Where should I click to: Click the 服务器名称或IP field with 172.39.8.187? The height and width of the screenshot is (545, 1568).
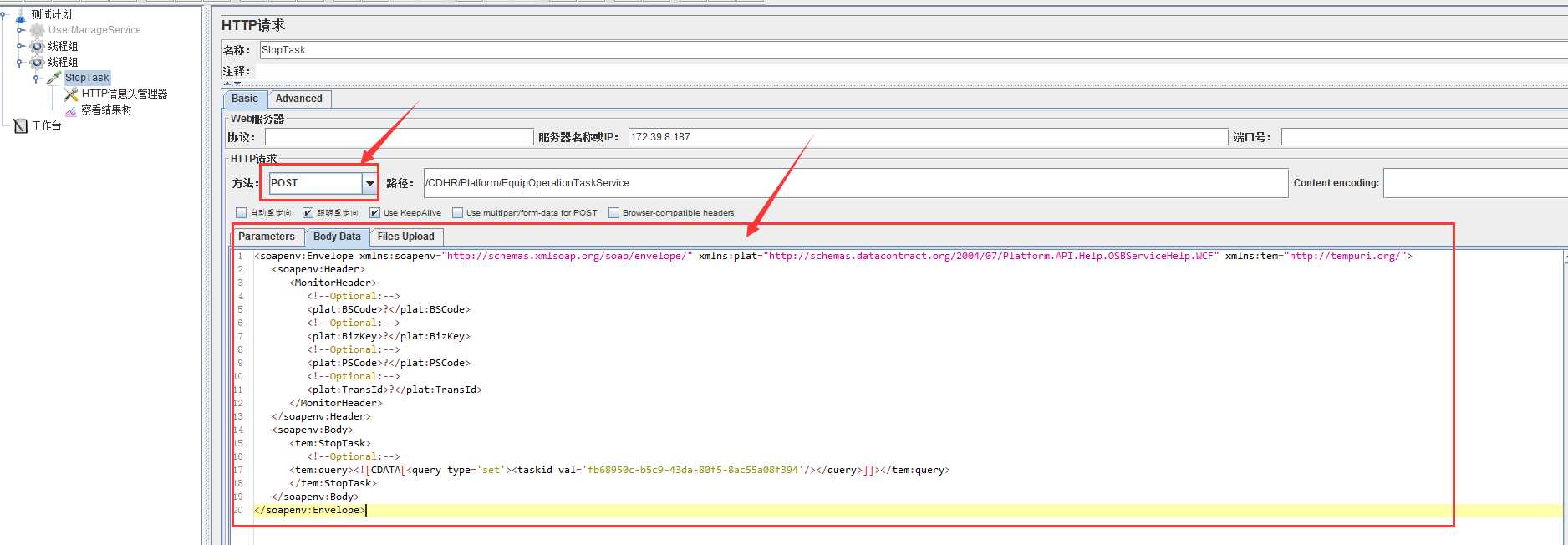click(x=928, y=137)
